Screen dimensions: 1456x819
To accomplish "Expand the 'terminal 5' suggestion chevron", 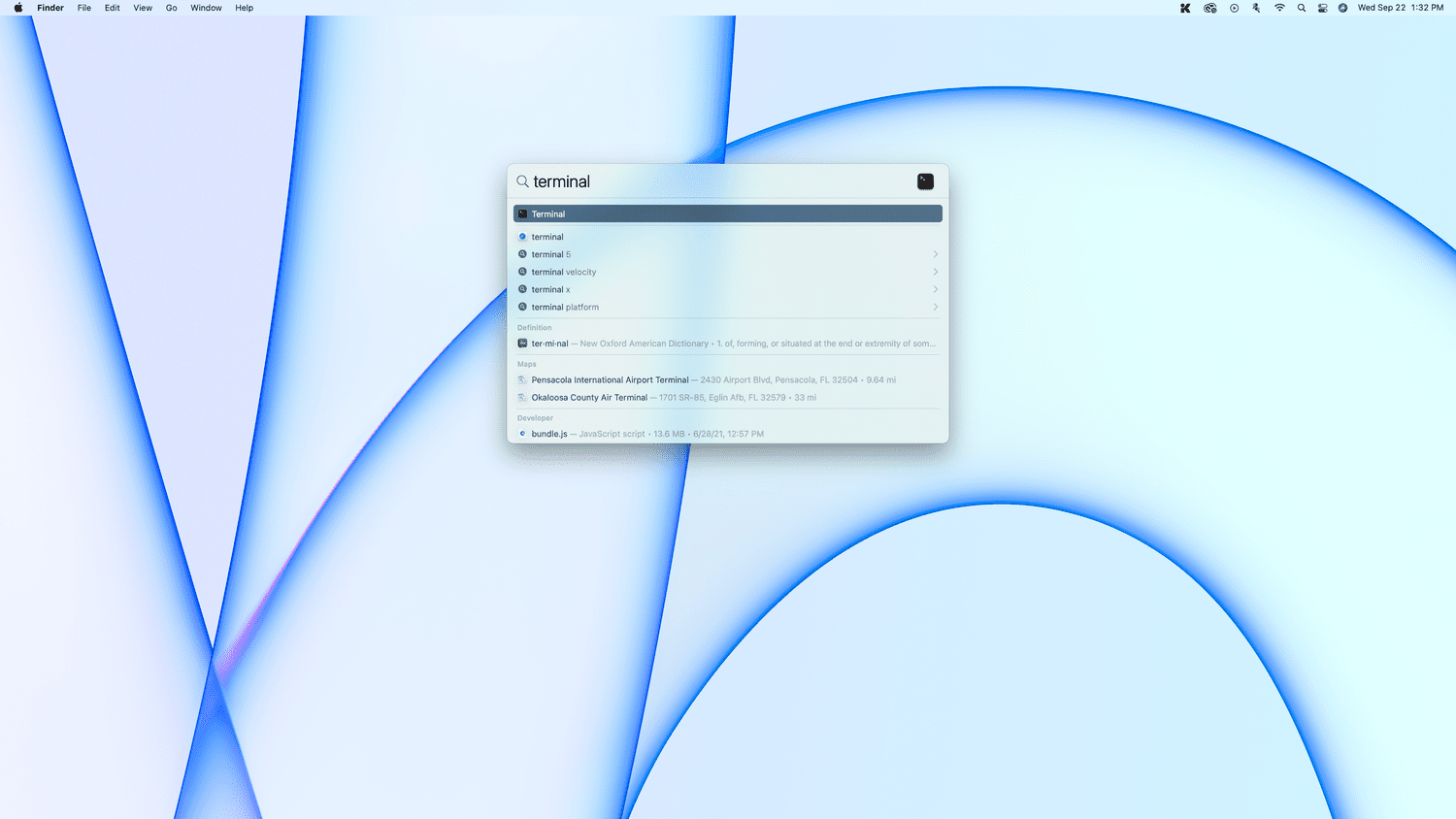I will pyautogui.click(x=935, y=254).
